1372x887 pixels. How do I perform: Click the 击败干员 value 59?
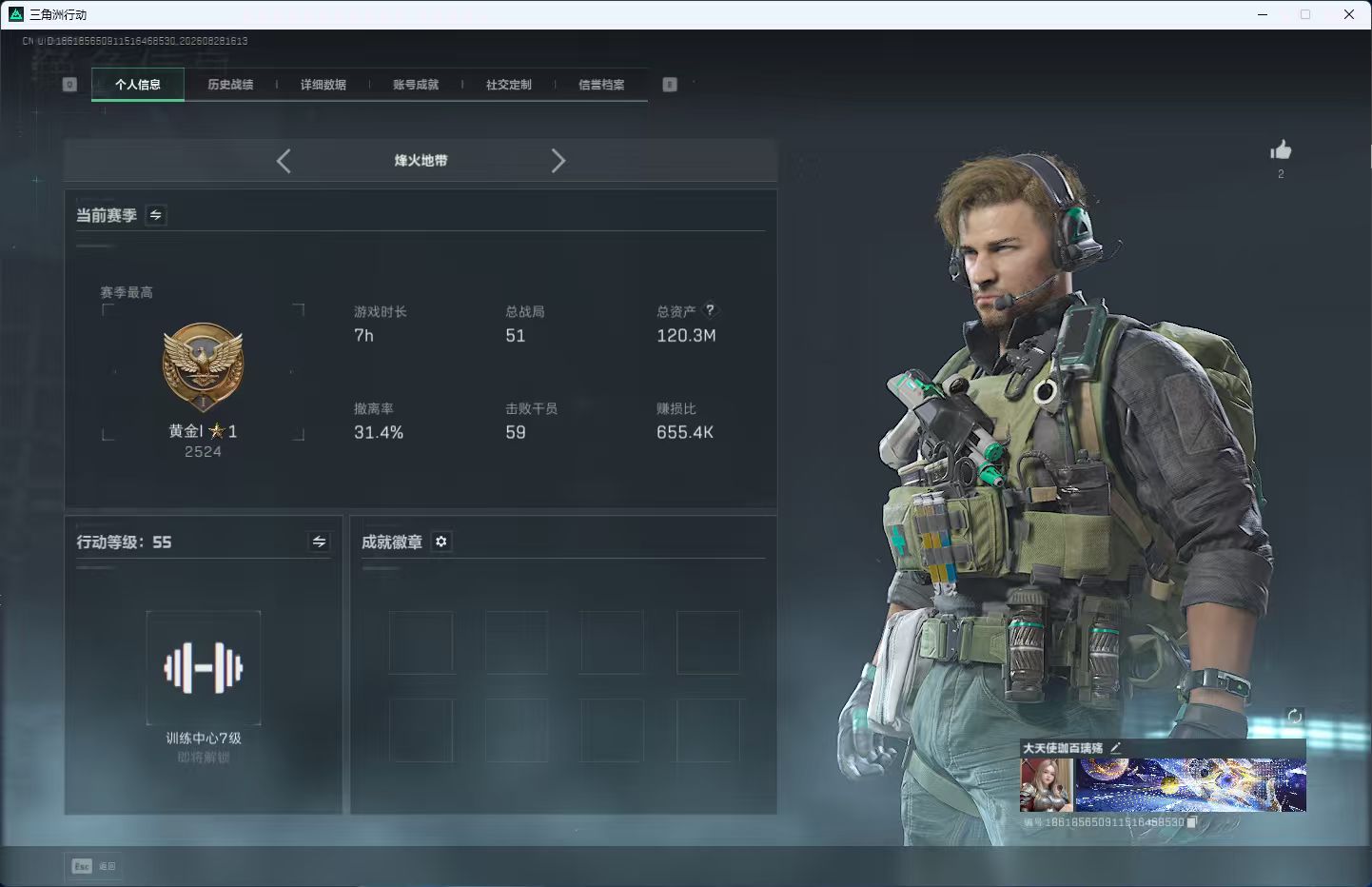[516, 433]
